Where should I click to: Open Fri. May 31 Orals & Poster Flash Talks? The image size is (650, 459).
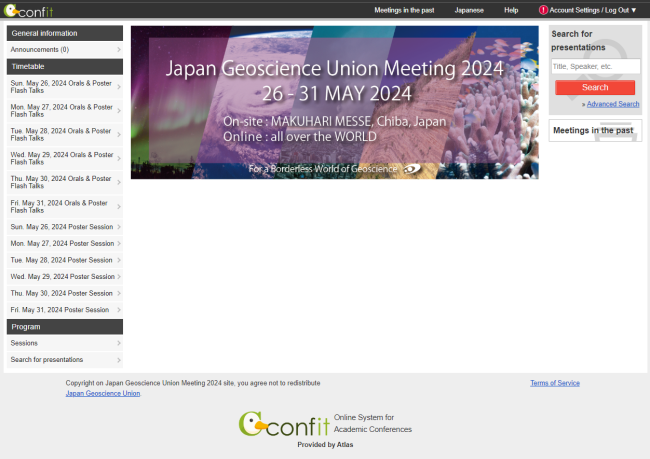65,206
